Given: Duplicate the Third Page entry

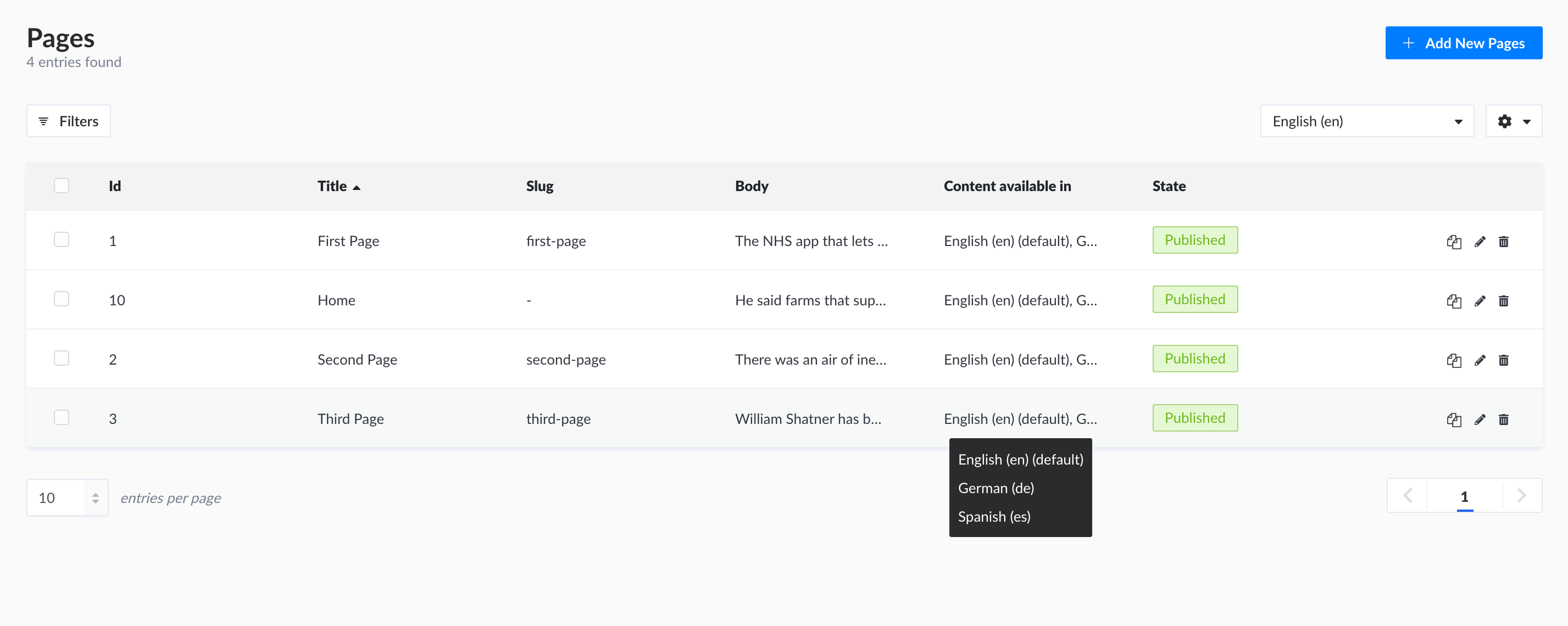Looking at the screenshot, I should click(1454, 419).
